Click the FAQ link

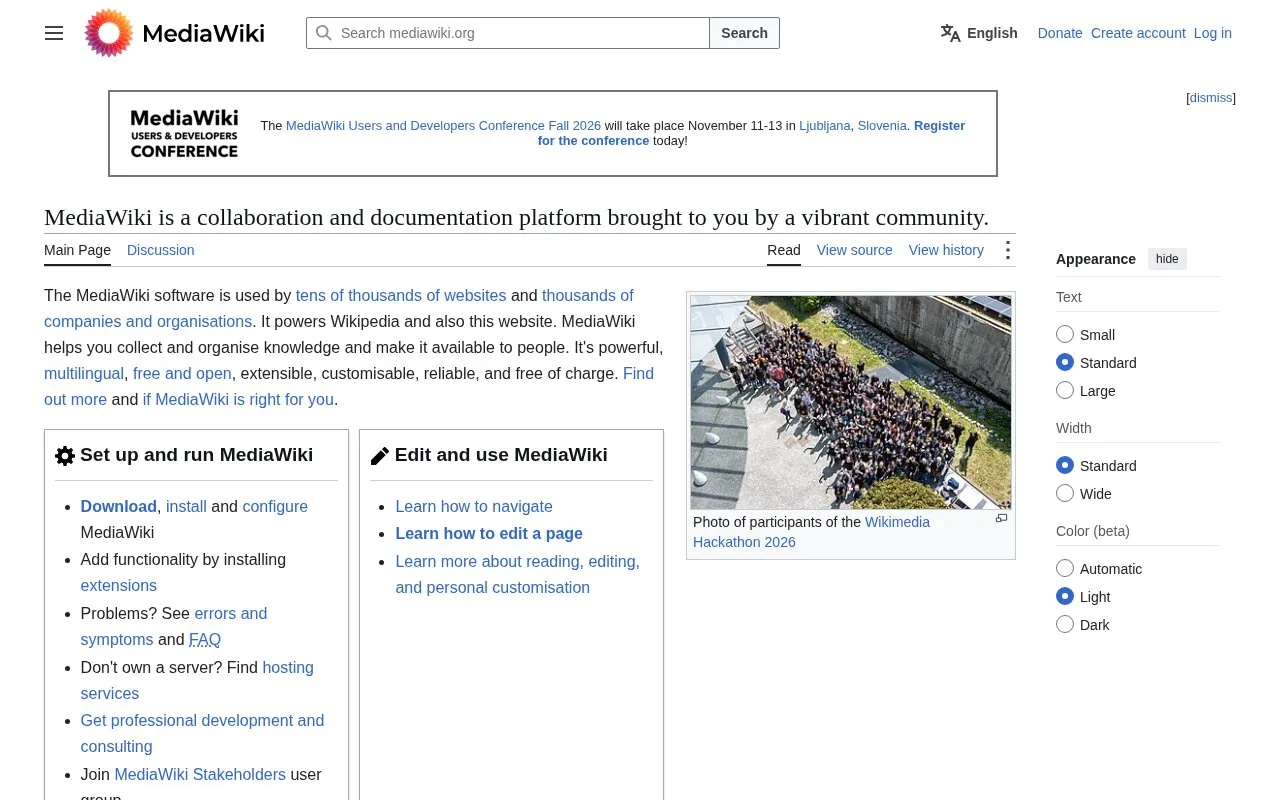click(x=205, y=639)
